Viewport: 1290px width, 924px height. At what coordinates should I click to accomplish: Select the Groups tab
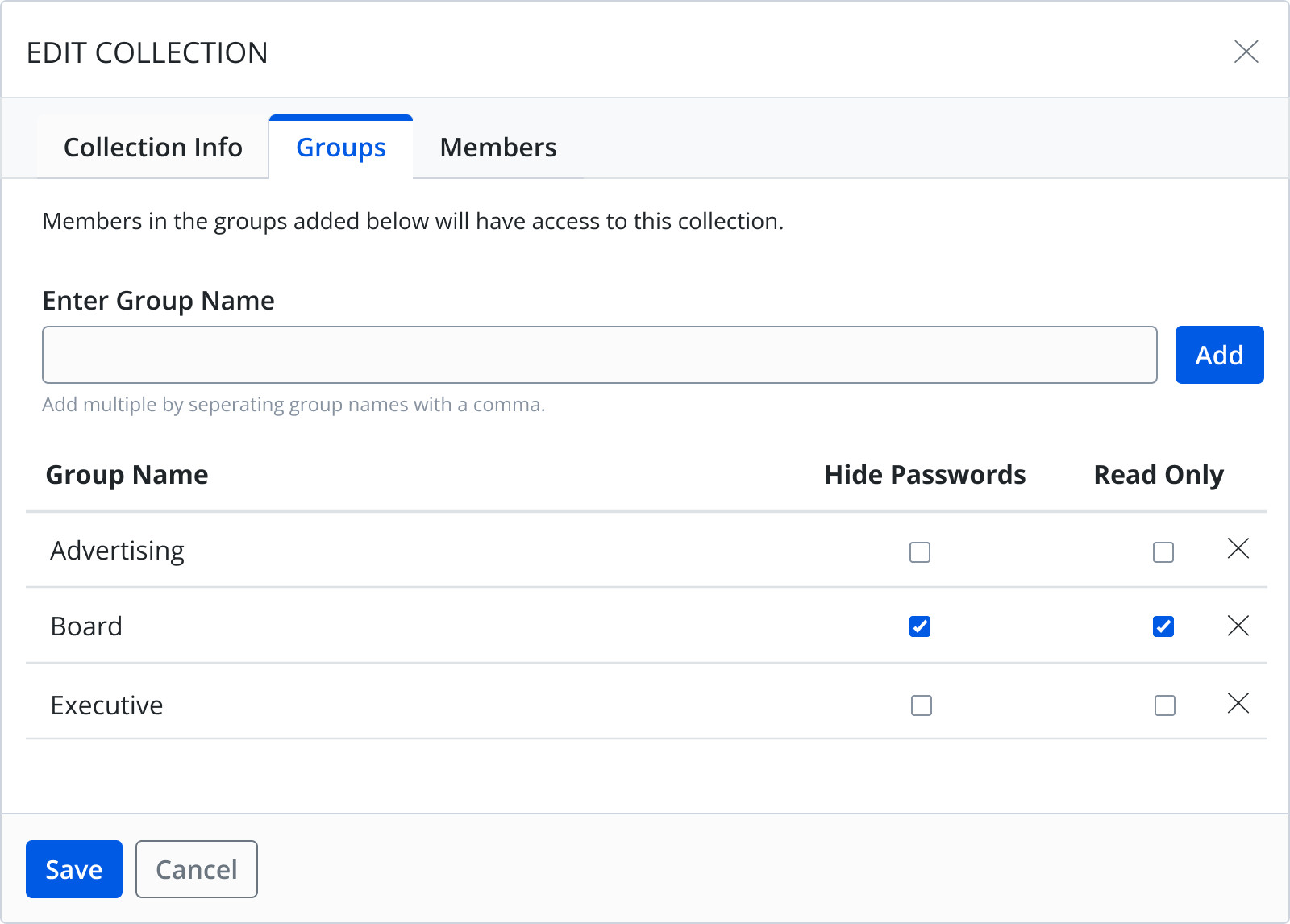[x=340, y=148]
